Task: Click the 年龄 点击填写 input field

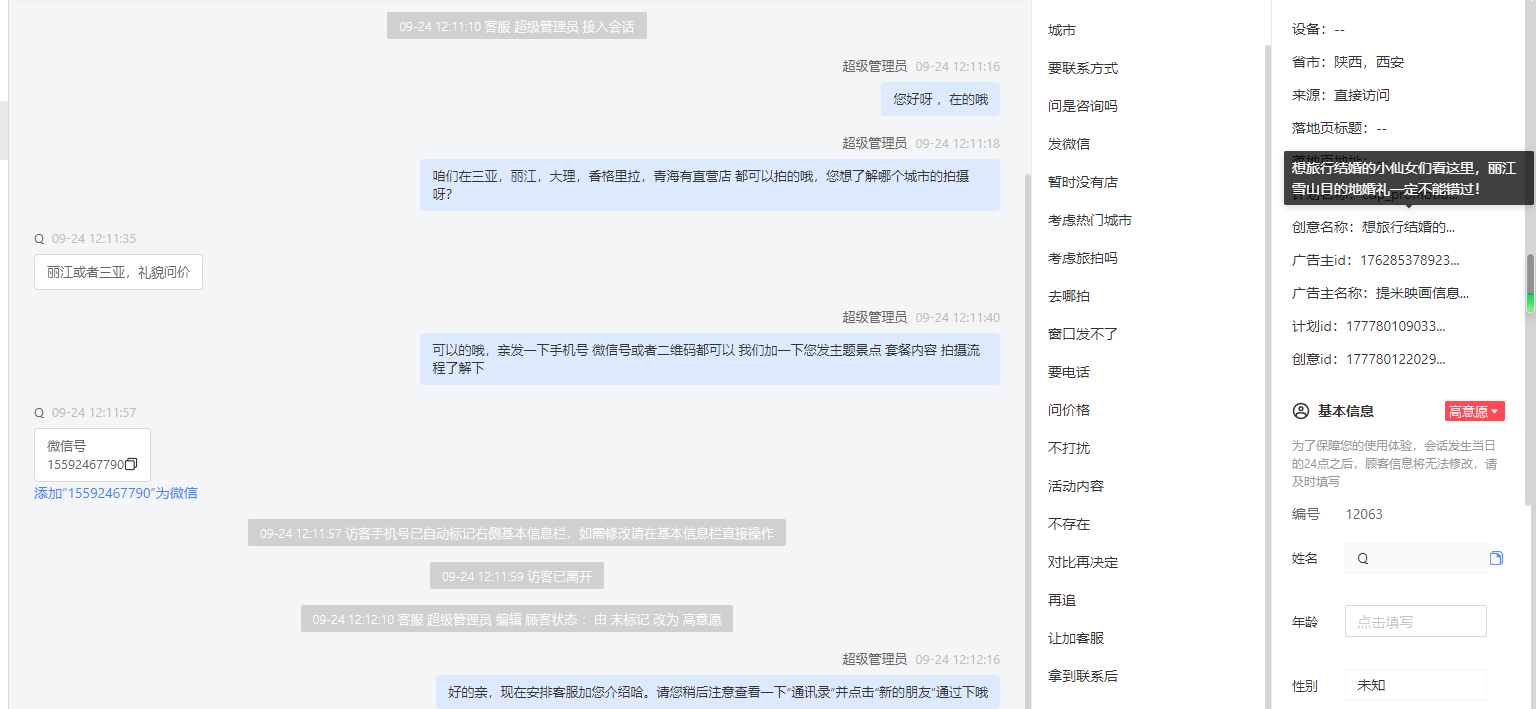Action: point(1415,621)
